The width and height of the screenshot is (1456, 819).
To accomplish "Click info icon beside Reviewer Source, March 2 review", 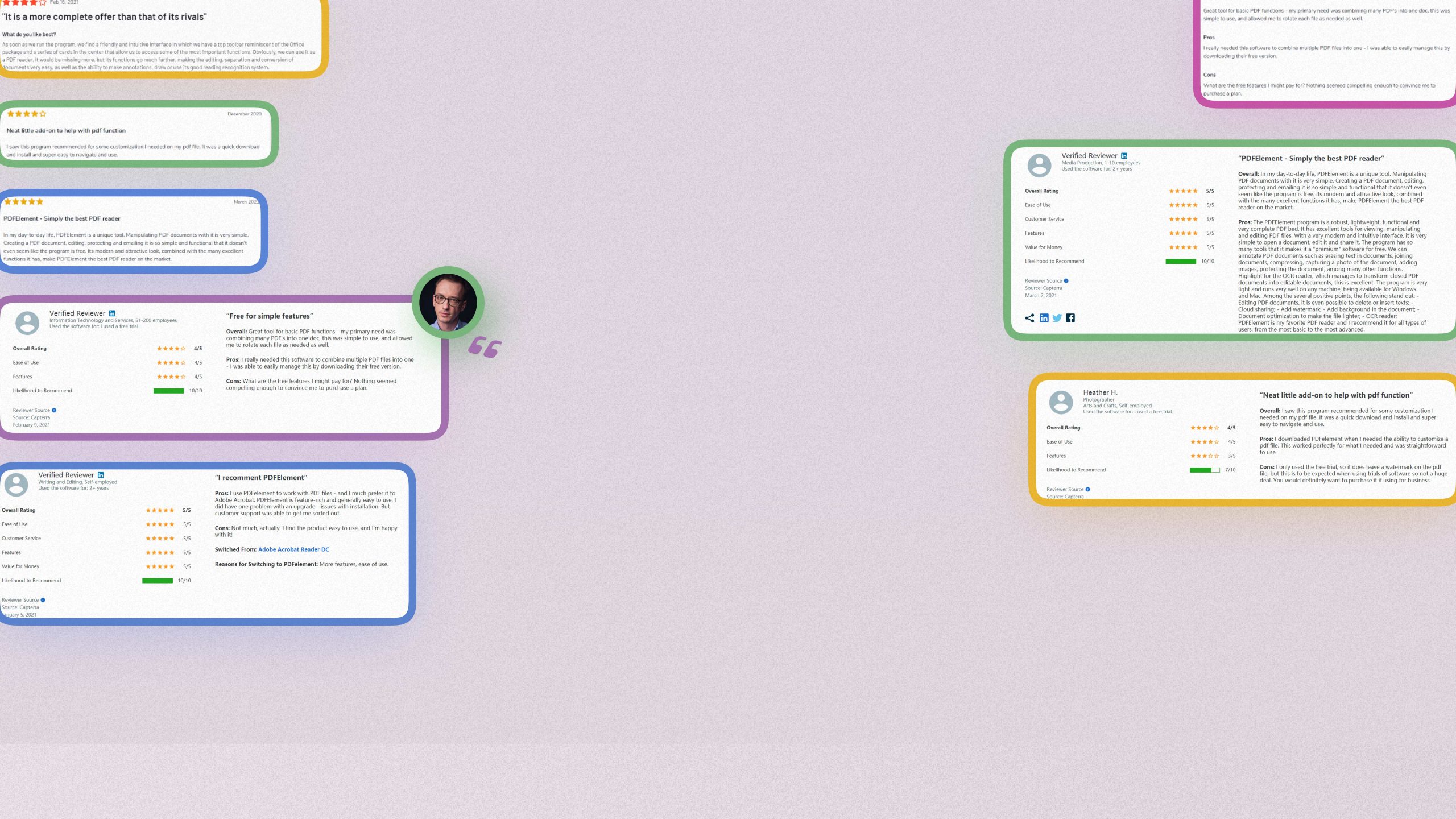I will point(1066,281).
